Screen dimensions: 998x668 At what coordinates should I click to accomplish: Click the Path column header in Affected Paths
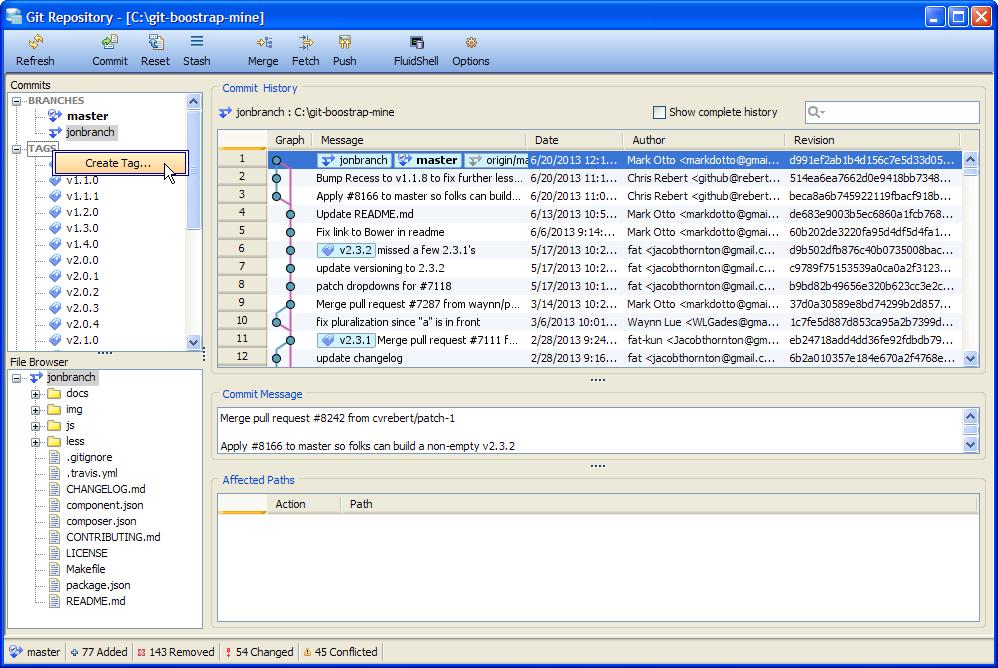click(659, 504)
